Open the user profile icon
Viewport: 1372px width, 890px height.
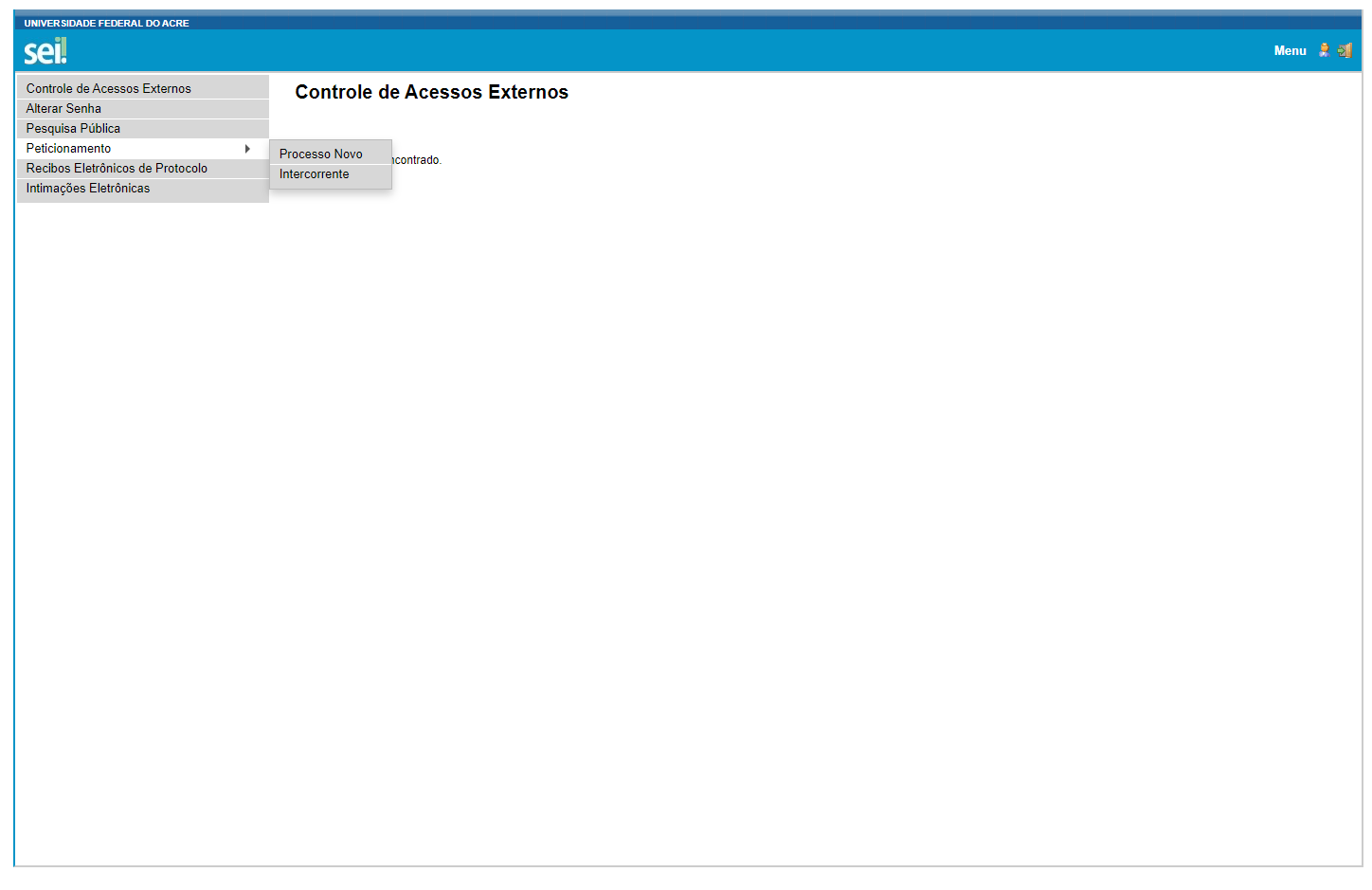pos(1324,50)
